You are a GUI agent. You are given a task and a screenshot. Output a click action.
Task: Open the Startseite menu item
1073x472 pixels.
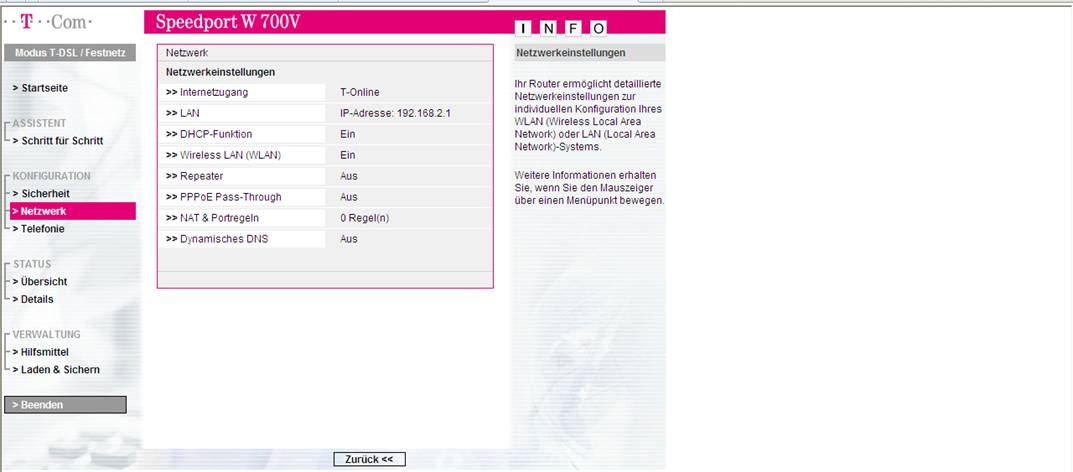click(40, 88)
